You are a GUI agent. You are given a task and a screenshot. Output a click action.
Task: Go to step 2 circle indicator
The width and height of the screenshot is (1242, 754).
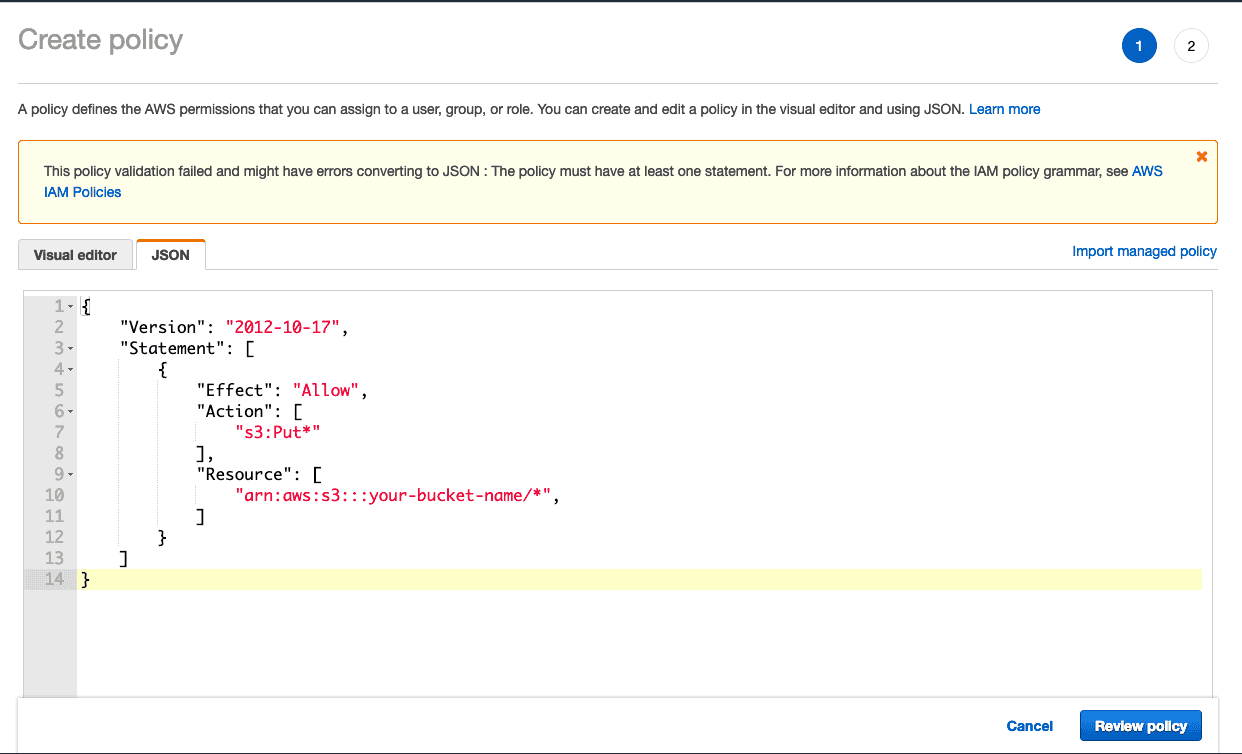pos(1191,46)
